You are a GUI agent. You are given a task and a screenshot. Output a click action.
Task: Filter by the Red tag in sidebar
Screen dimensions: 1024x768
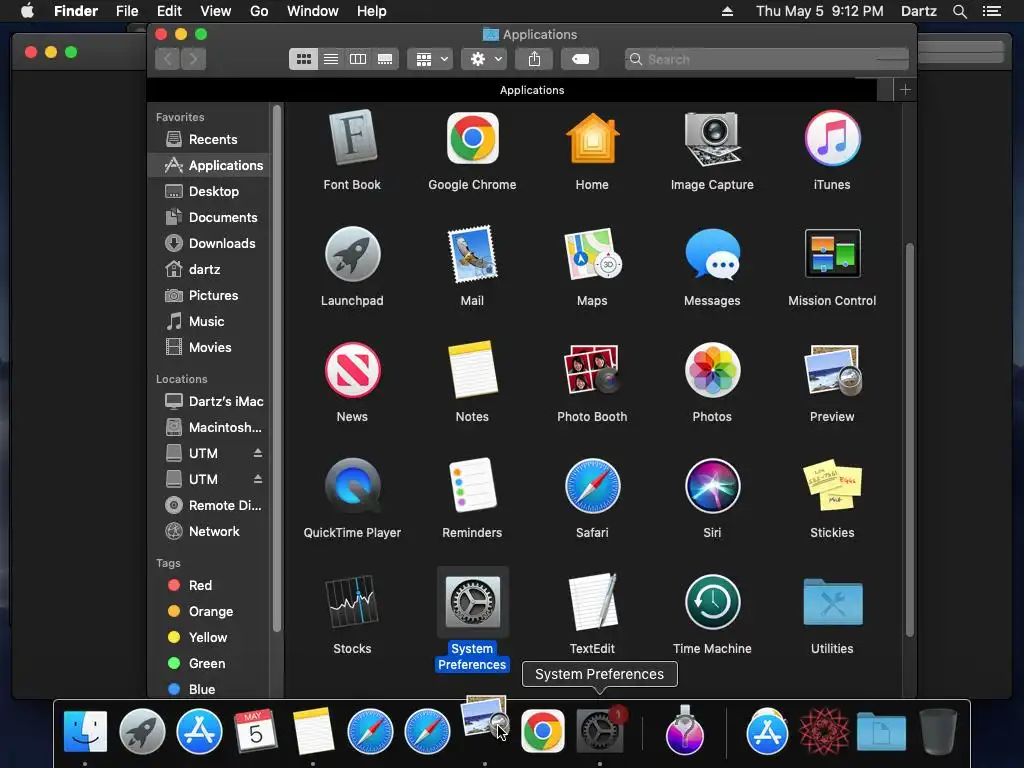point(200,585)
